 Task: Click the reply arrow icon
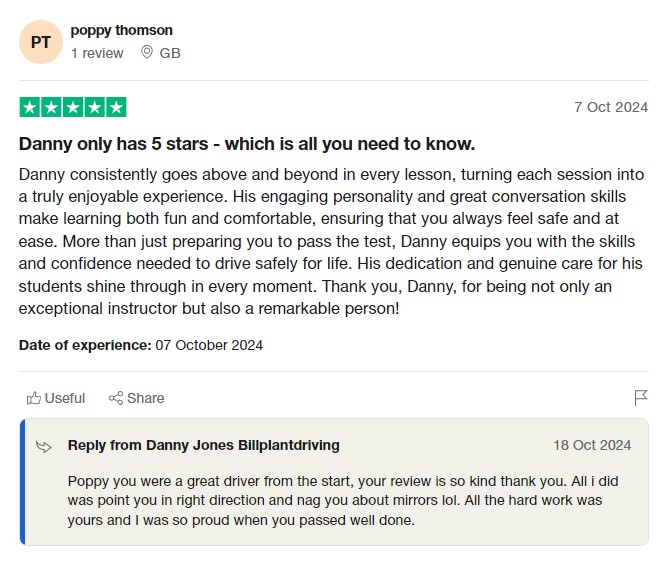pyautogui.click(x=44, y=446)
